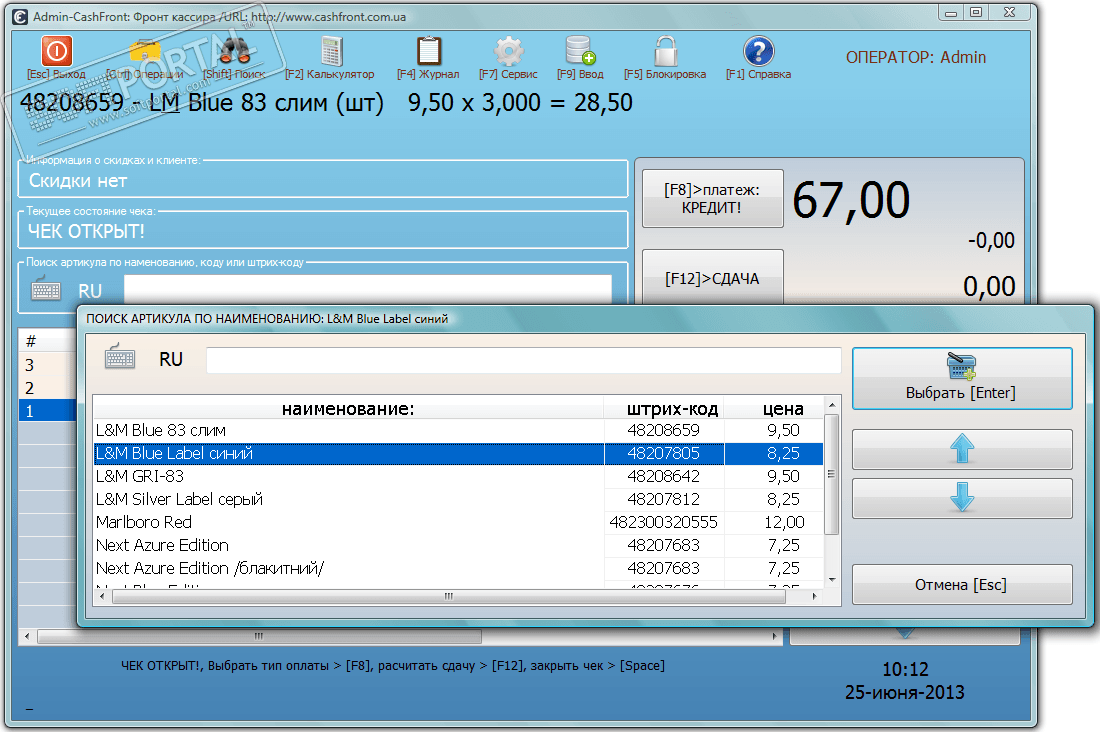
Task: Click receipt row number 2
Action: click(47, 388)
